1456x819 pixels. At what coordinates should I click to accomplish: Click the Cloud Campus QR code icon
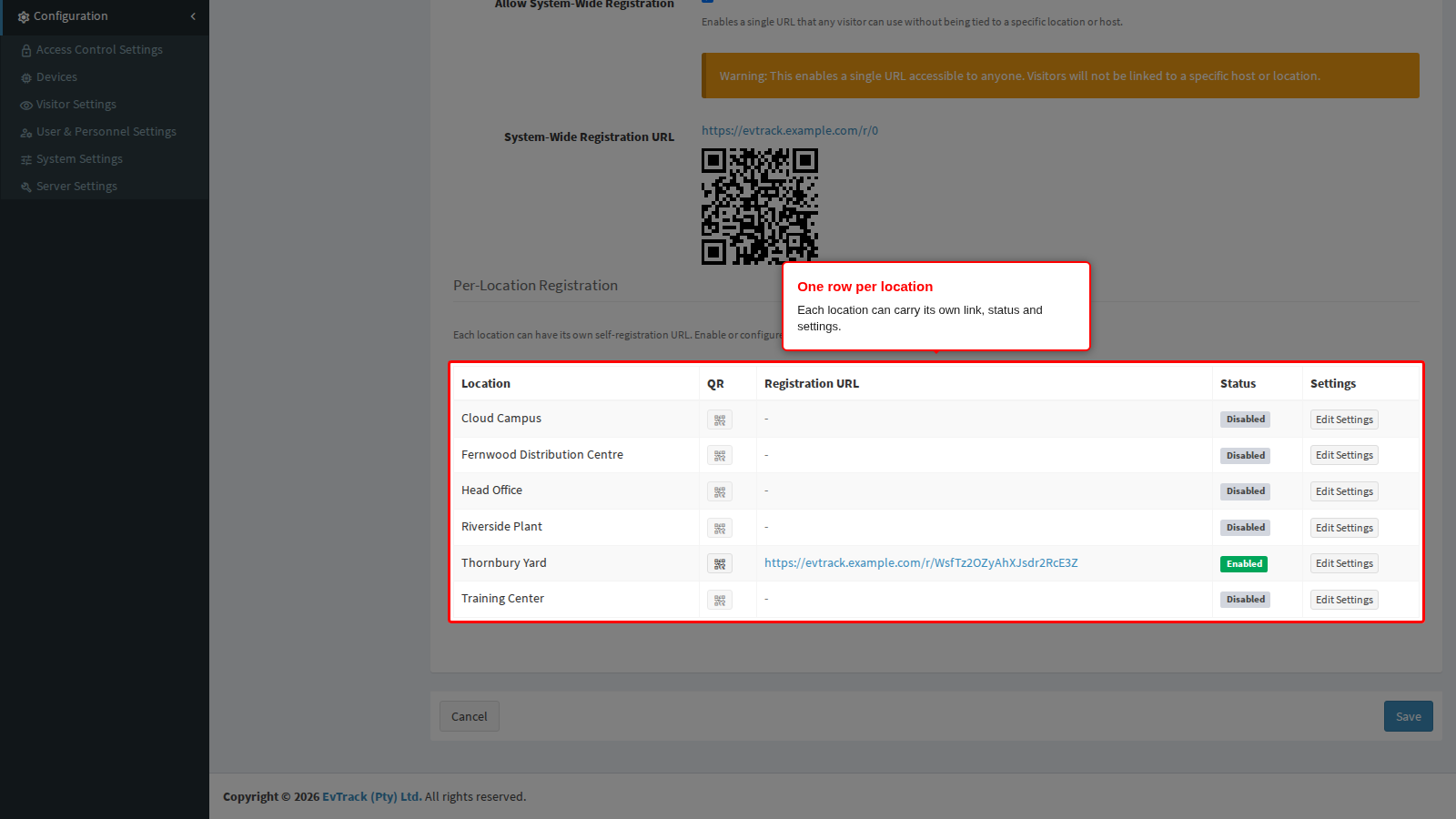(x=720, y=420)
